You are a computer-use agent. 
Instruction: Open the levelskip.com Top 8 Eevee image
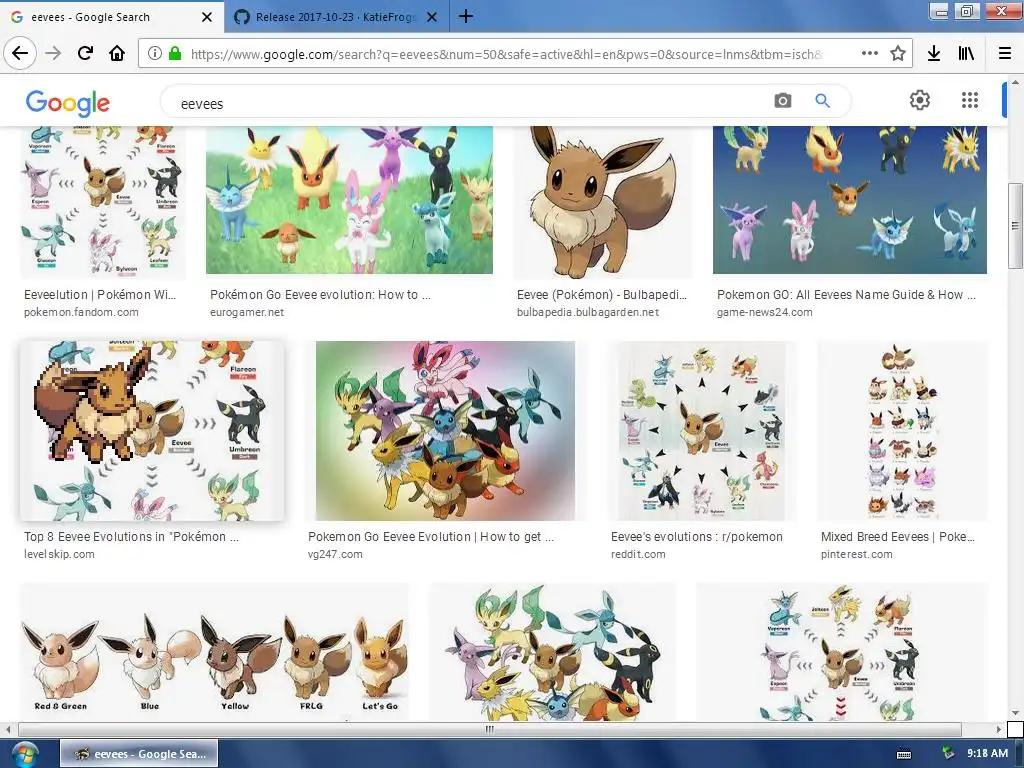pyautogui.click(x=152, y=430)
